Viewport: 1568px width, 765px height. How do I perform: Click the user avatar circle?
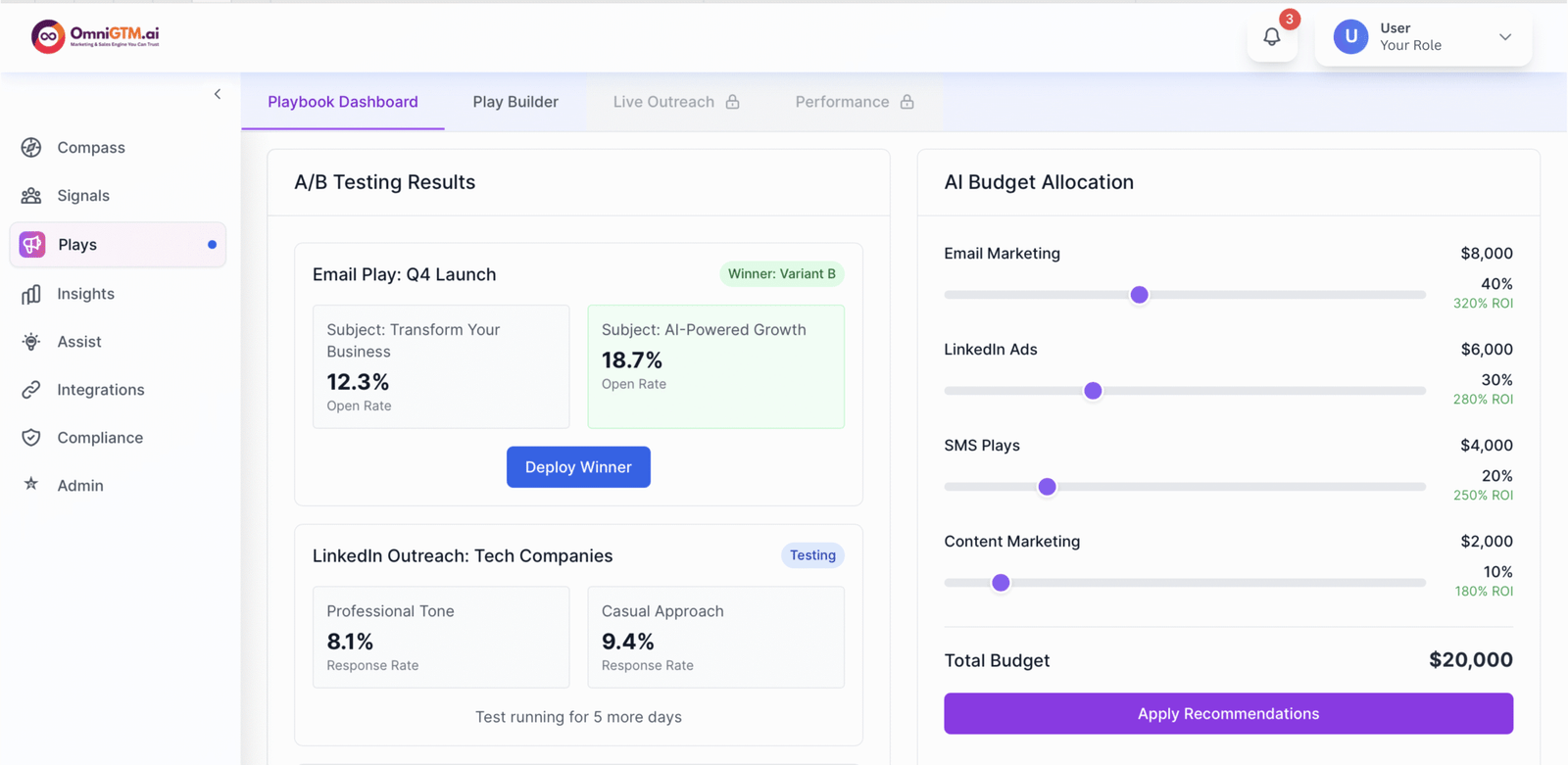tap(1350, 37)
